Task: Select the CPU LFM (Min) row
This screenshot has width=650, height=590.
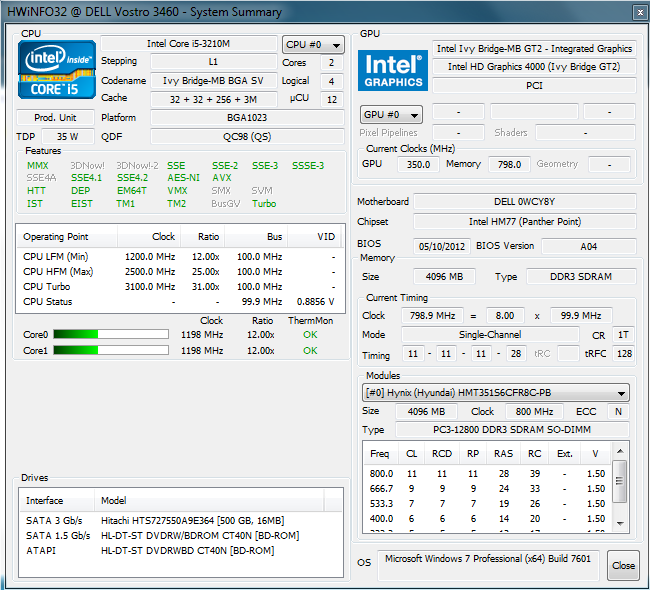Action: pos(179,257)
